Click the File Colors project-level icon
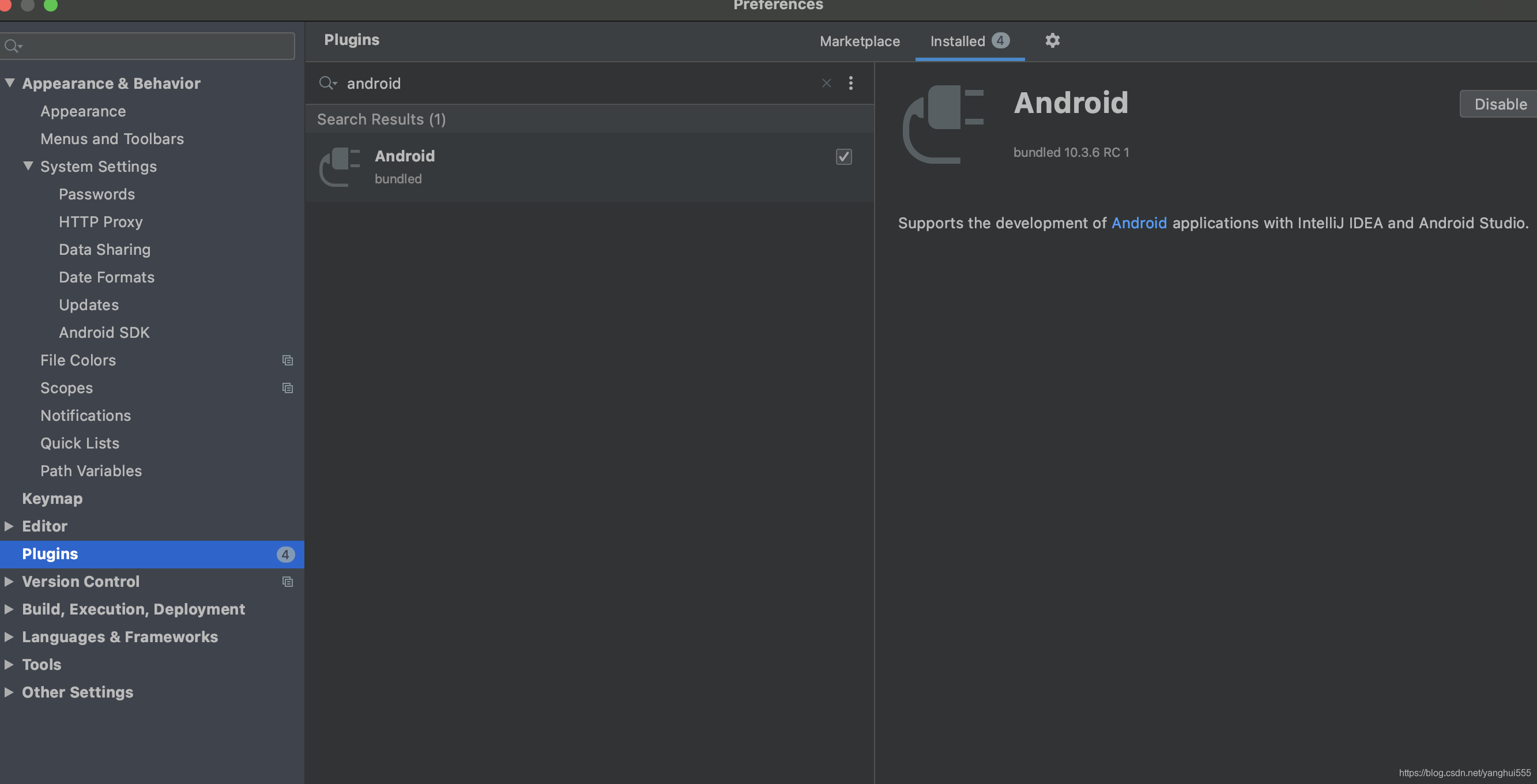1537x784 pixels. pyautogui.click(x=288, y=360)
